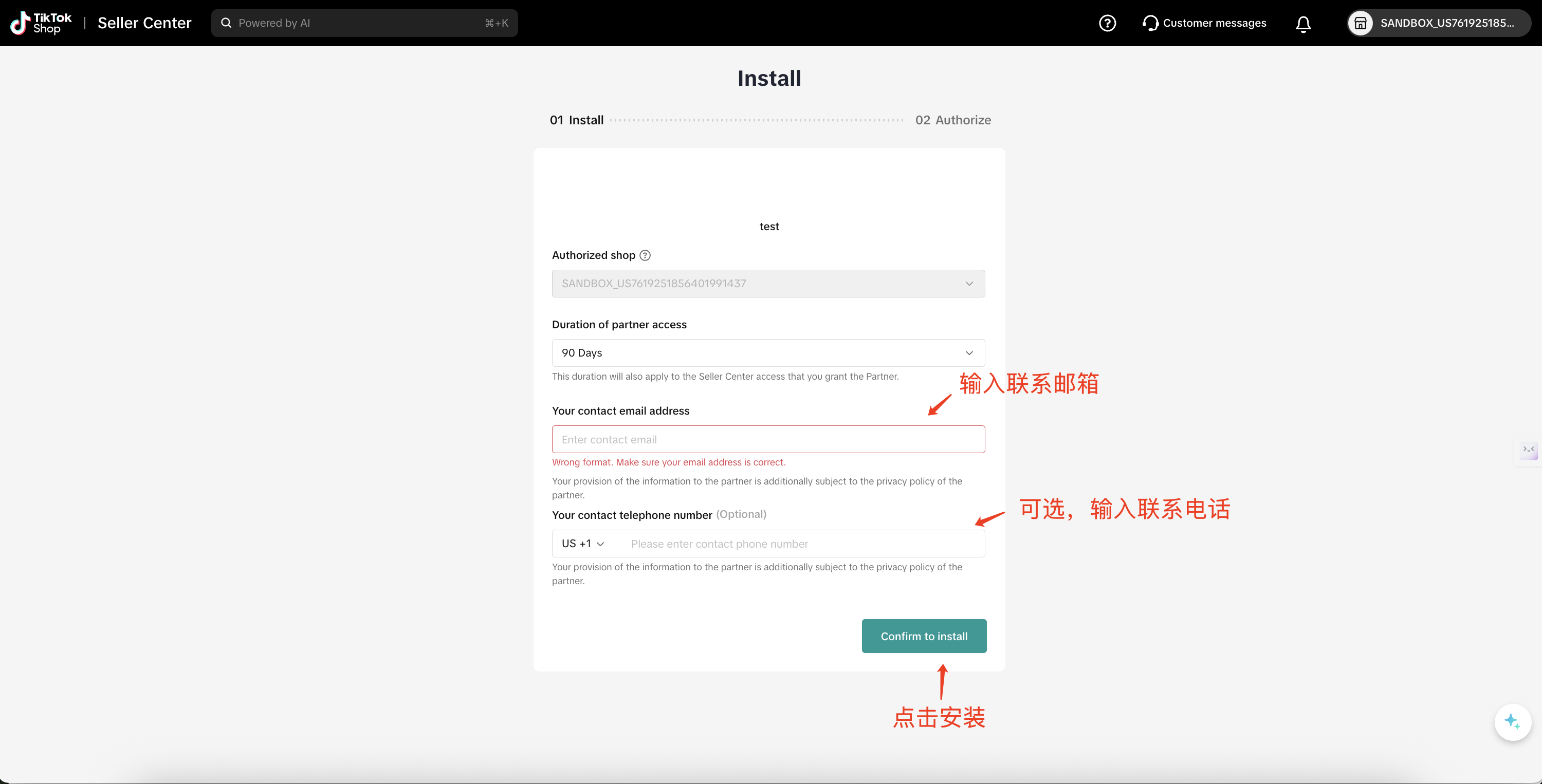The image size is (1542, 784).
Task: Open the SANDBOX account menu
Action: click(x=1439, y=23)
